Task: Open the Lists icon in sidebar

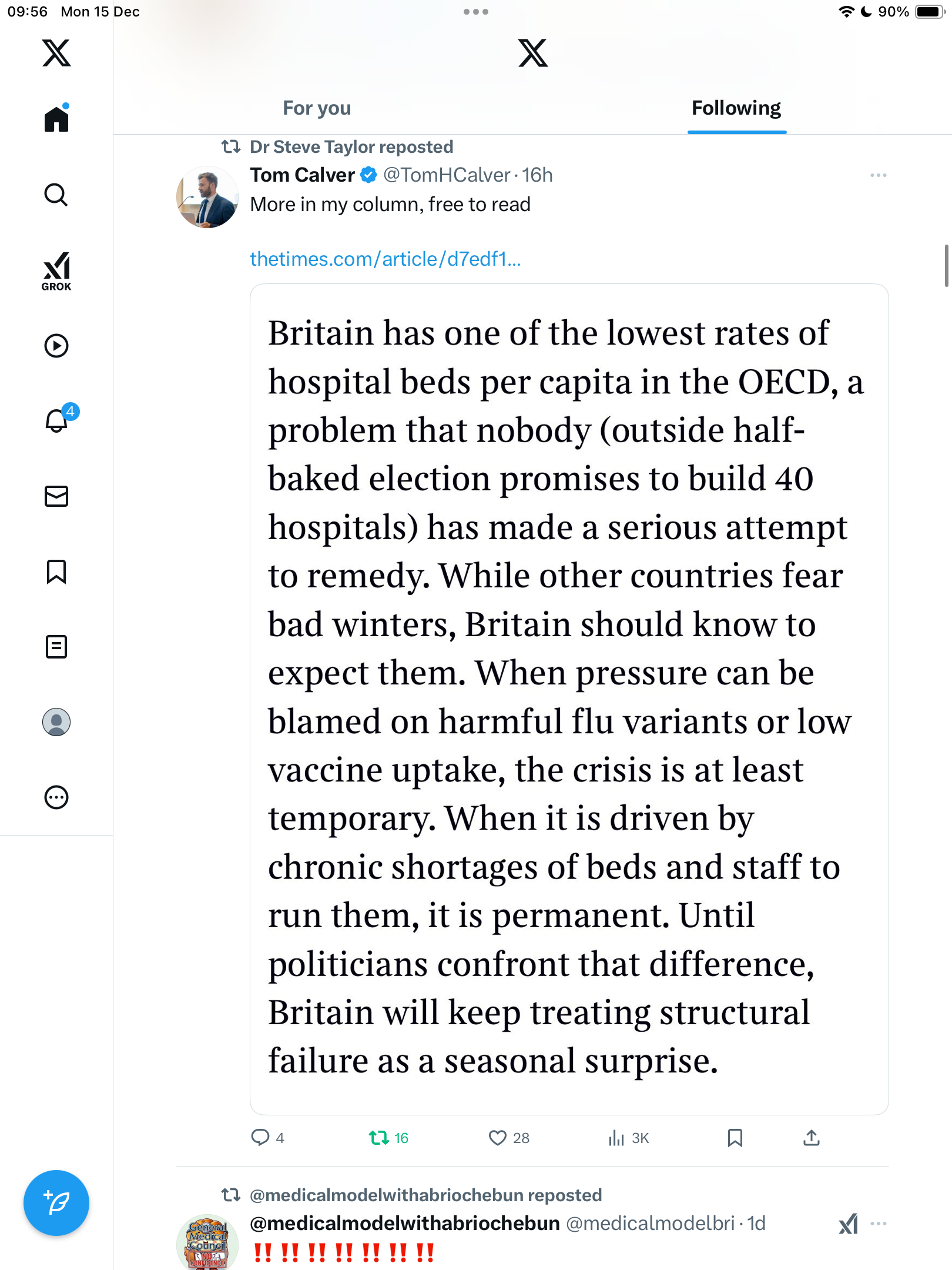Action: point(56,647)
